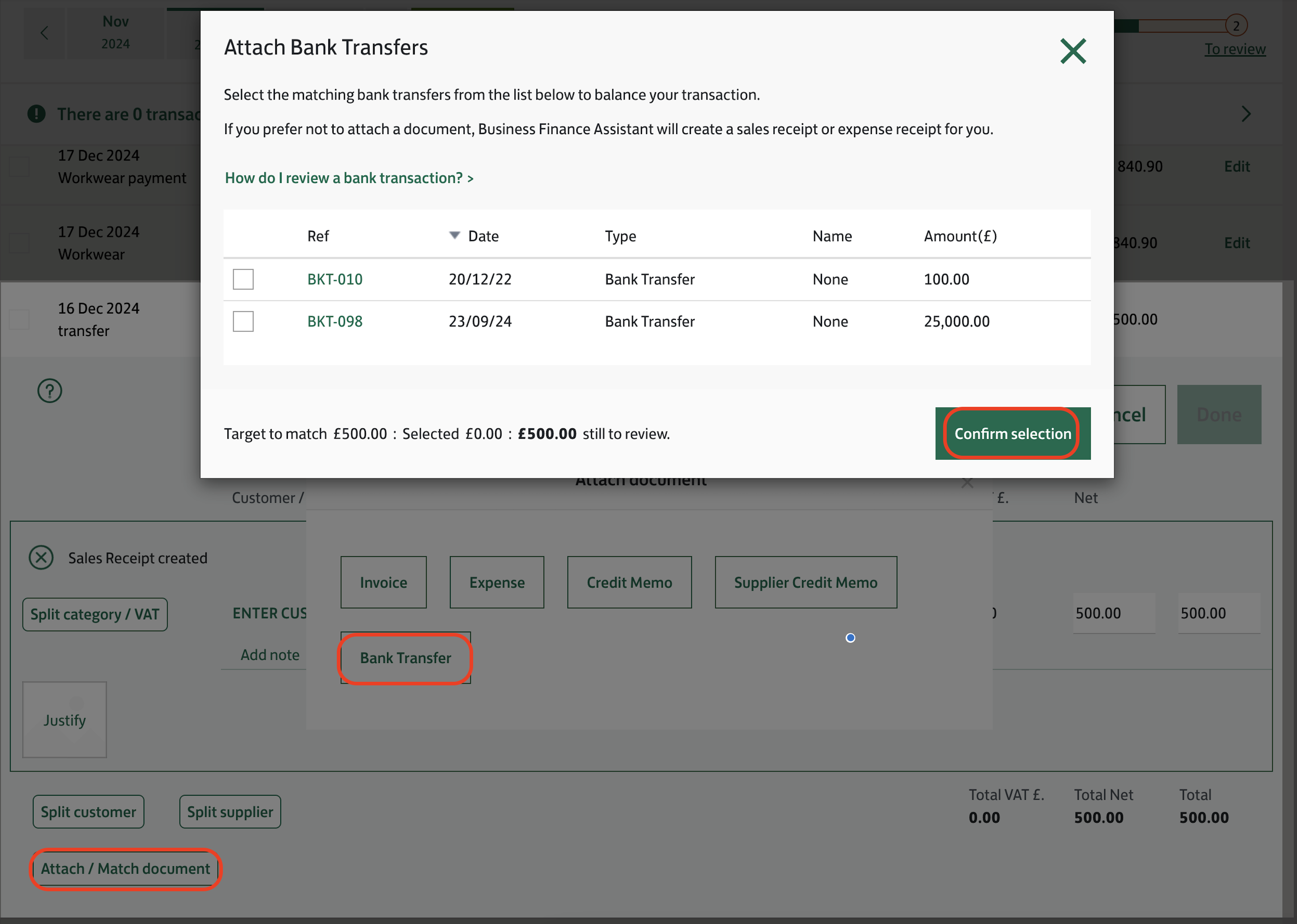The width and height of the screenshot is (1297, 924).
Task: Sort by the Date column arrow
Action: tap(454, 235)
